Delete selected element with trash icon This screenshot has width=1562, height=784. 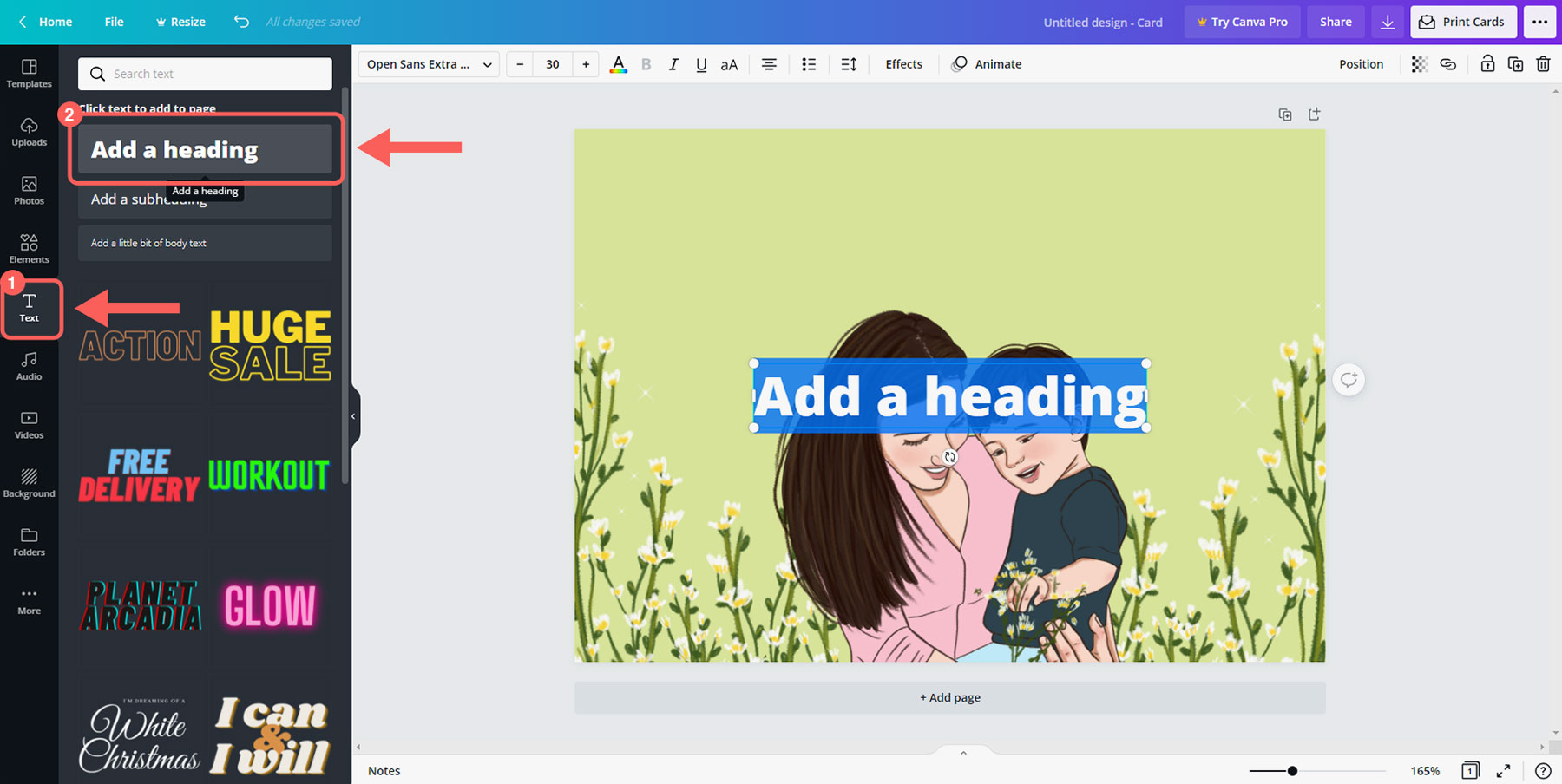coord(1543,64)
